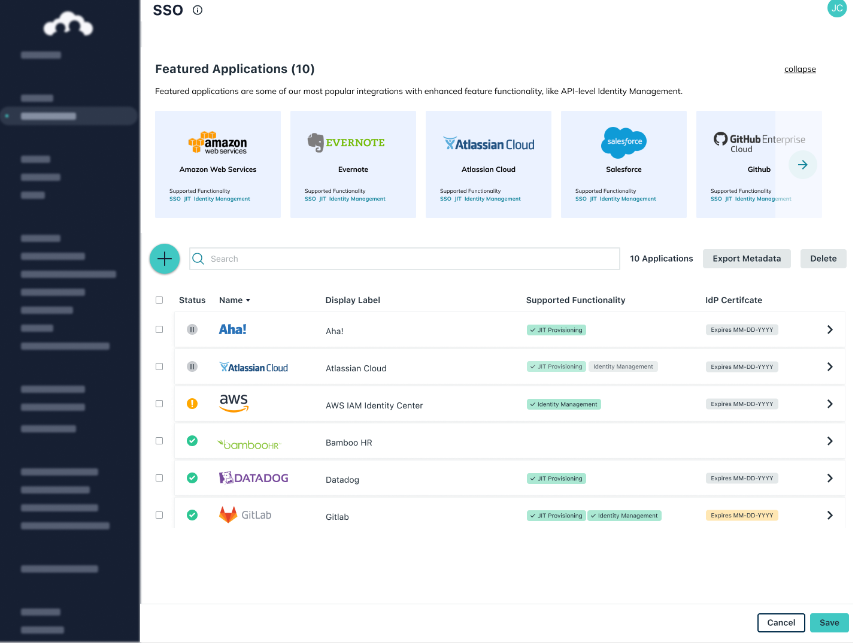Check the box for the Atlassian Cloud row
This screenshot has height=643, width=853.
[159, 367]
